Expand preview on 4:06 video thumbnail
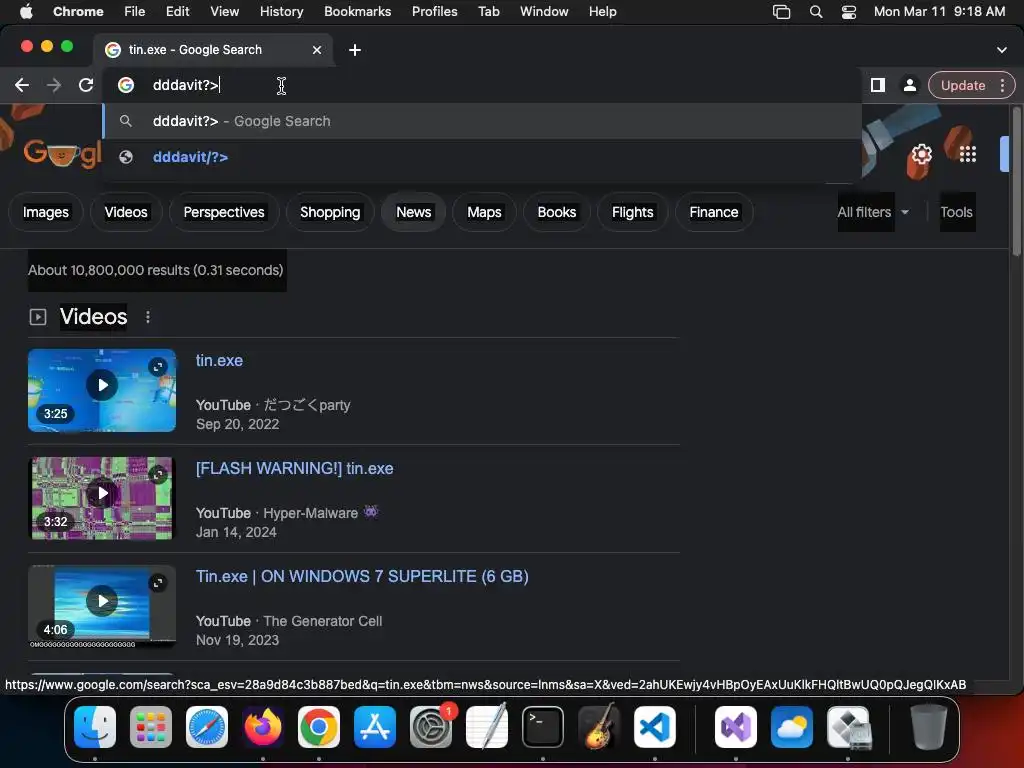This screenshot has height=768, width=1024. coord(157,583)
